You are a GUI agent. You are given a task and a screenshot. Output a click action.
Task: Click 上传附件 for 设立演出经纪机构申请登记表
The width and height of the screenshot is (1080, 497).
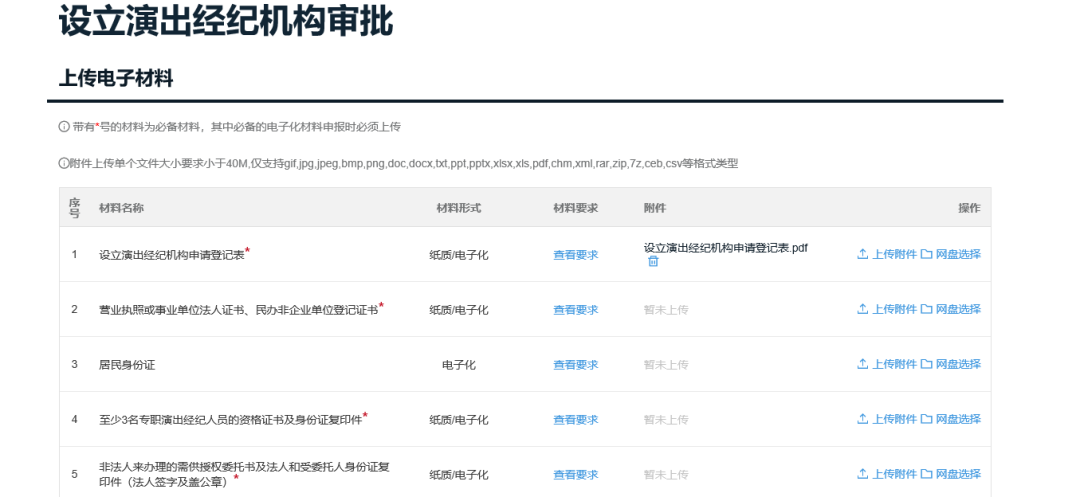pos(895,254)
